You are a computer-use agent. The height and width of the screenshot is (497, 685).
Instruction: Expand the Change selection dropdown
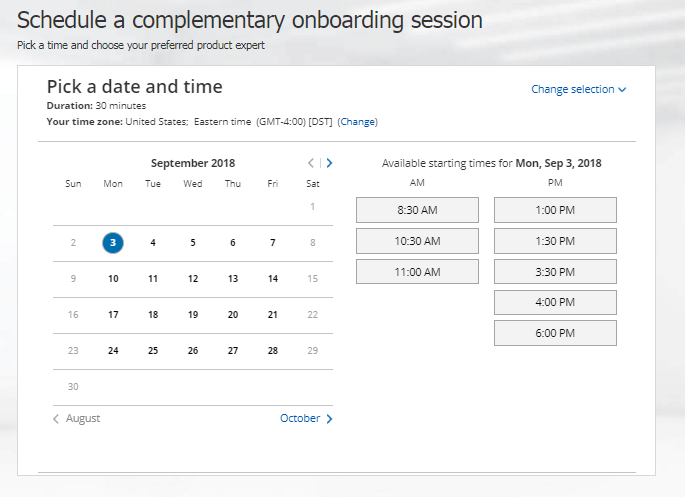(x=578, y=89)
